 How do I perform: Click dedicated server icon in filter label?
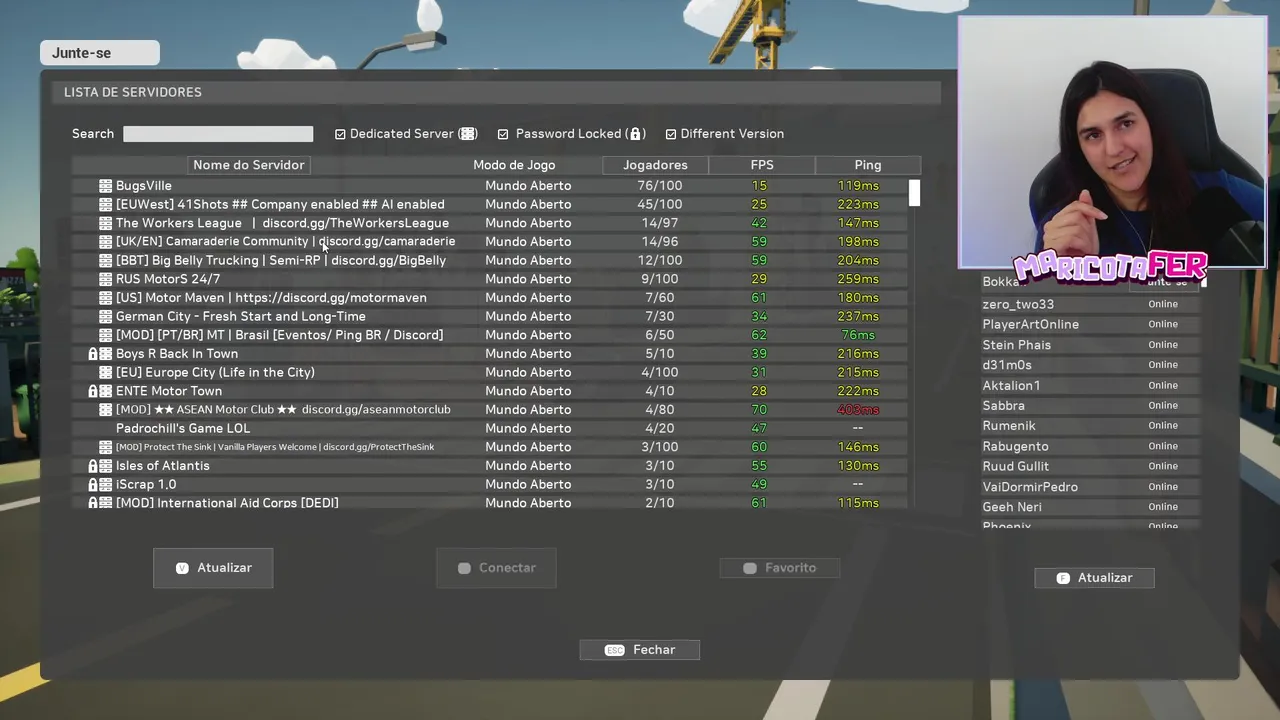pos(467,134)
